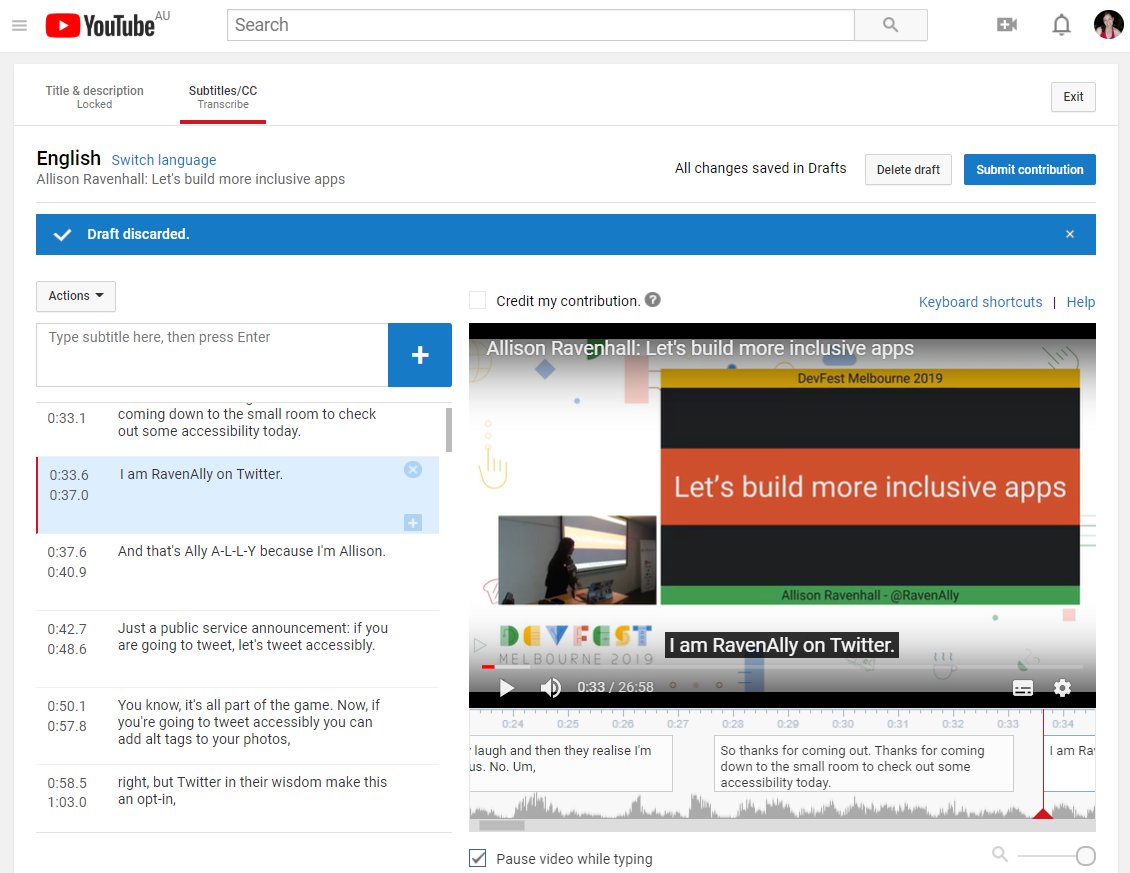Add a new subtitle with the plus button
Screen dimensions: 1130x873
(x=419, y=354)
